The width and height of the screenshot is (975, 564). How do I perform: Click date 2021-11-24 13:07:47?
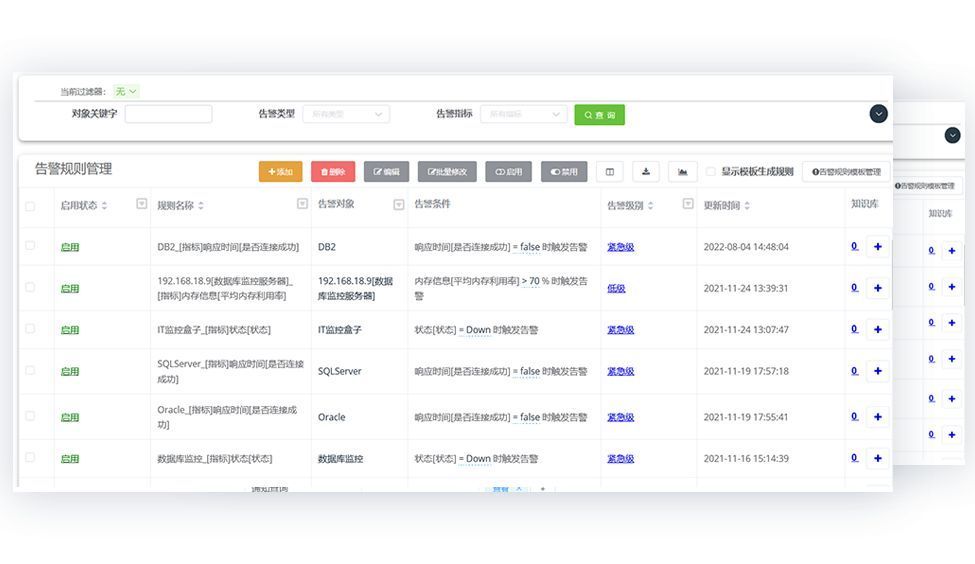pyautogui.click(x=746, y=330)
